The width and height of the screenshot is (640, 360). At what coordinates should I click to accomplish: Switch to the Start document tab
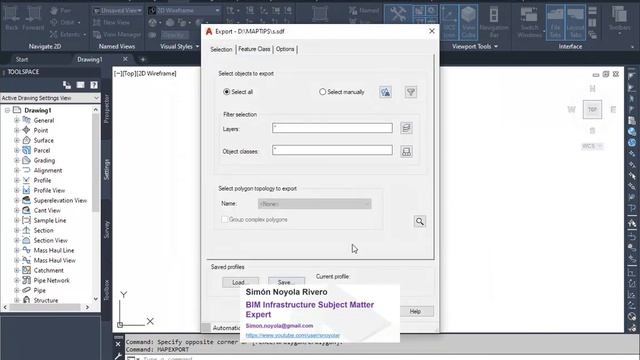[22, 59]
